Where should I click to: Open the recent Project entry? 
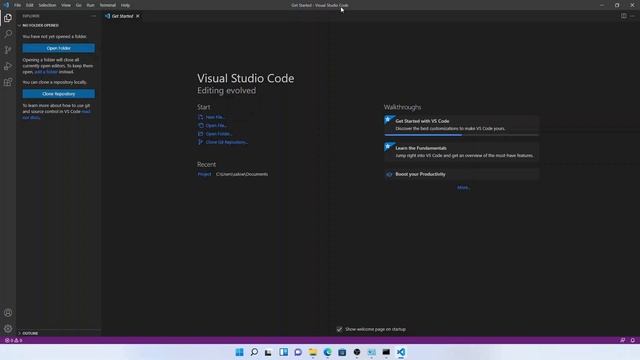[204, 174]
